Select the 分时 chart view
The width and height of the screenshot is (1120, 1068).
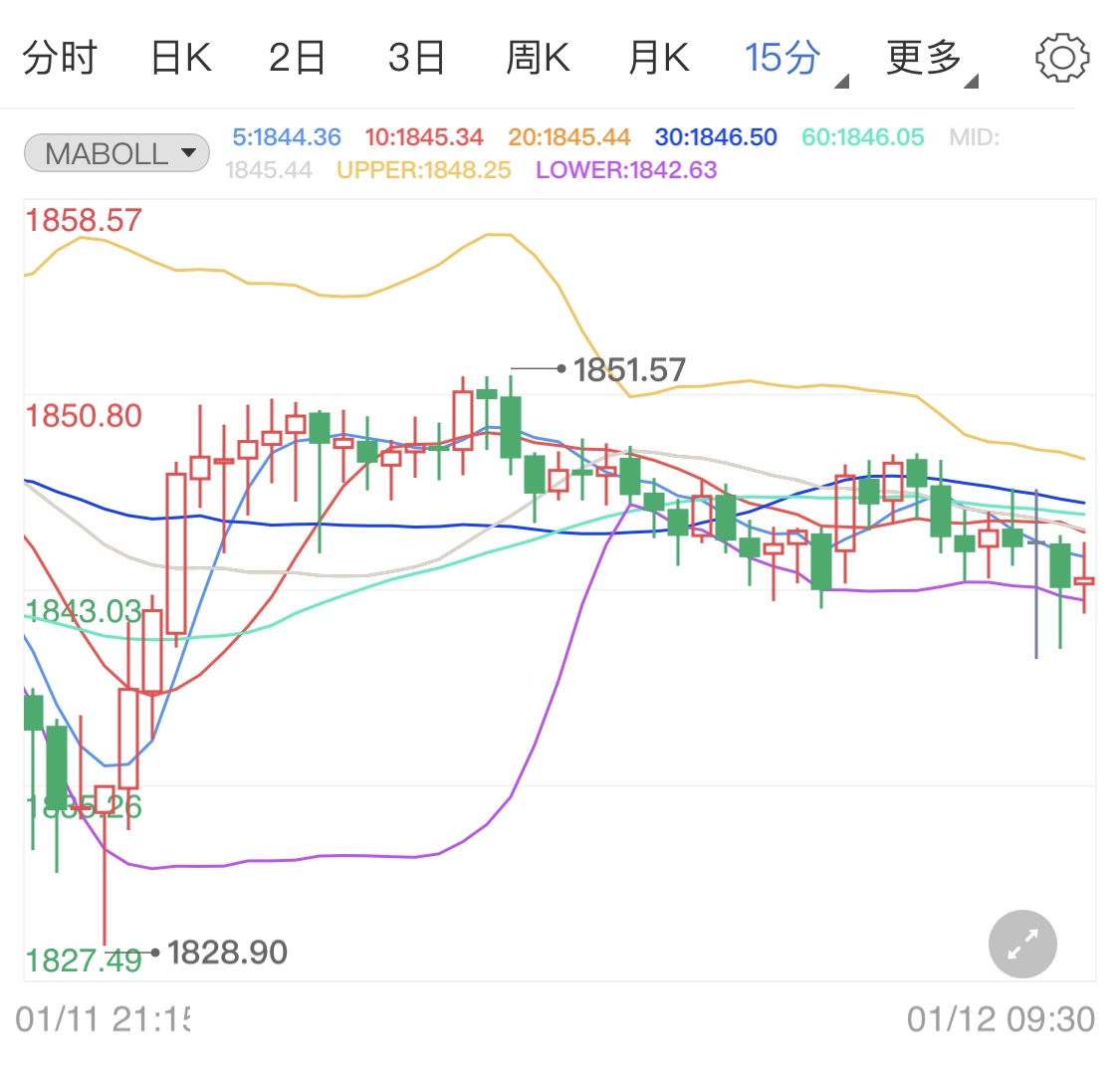60,57
